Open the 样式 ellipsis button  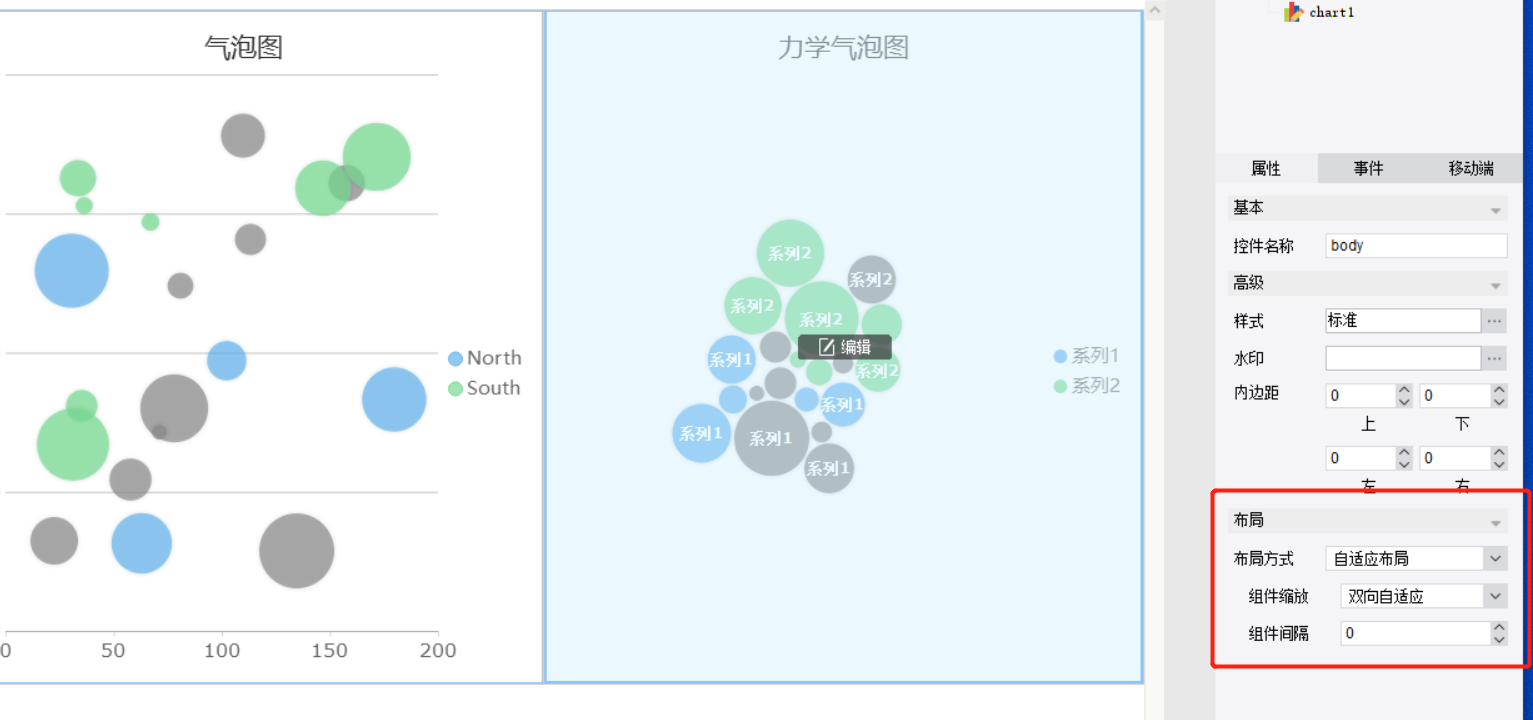(1494, 321)
